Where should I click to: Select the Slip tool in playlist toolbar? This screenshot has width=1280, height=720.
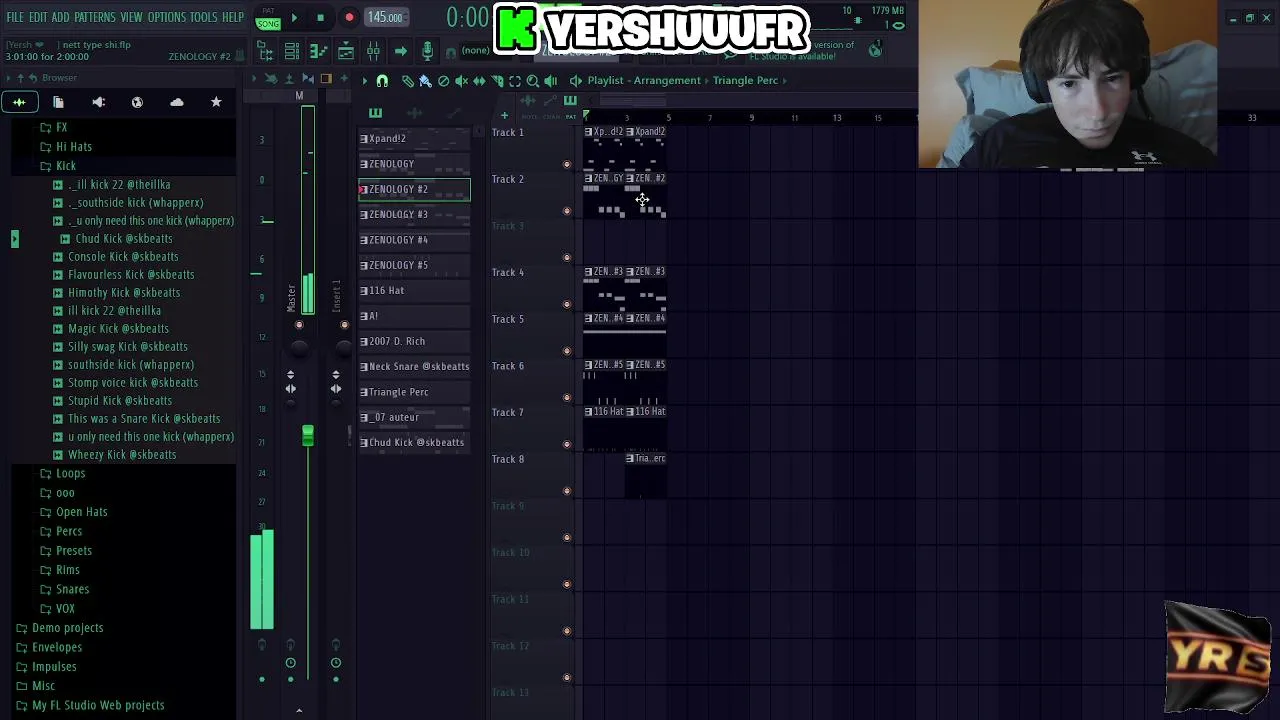(x=479, y=80)
